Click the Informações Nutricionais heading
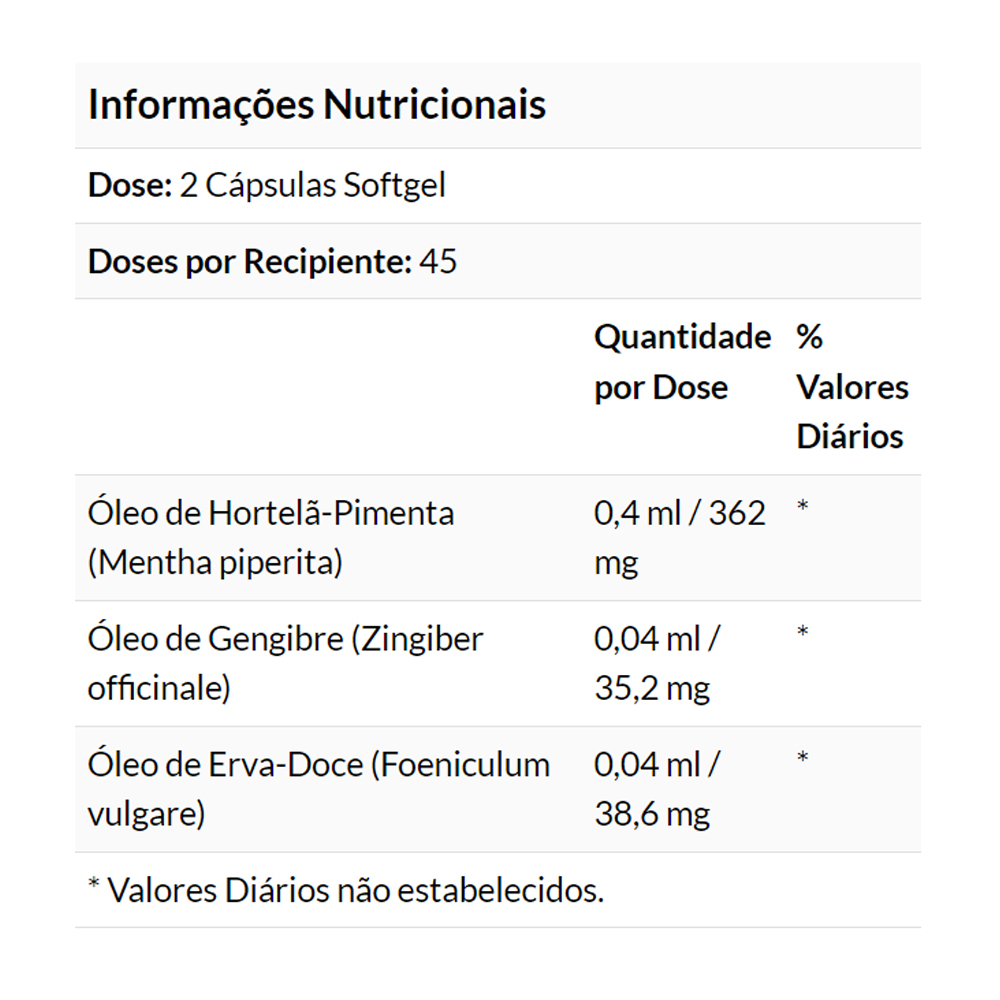Screen dimensions: 1000x1000 coord(317,105)
